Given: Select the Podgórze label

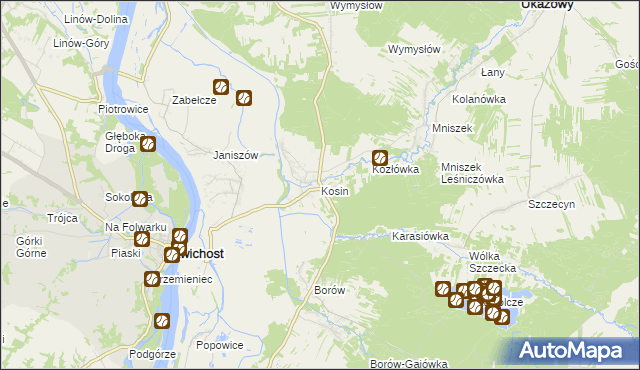Looking at the screenshot, I should (152, 354).
